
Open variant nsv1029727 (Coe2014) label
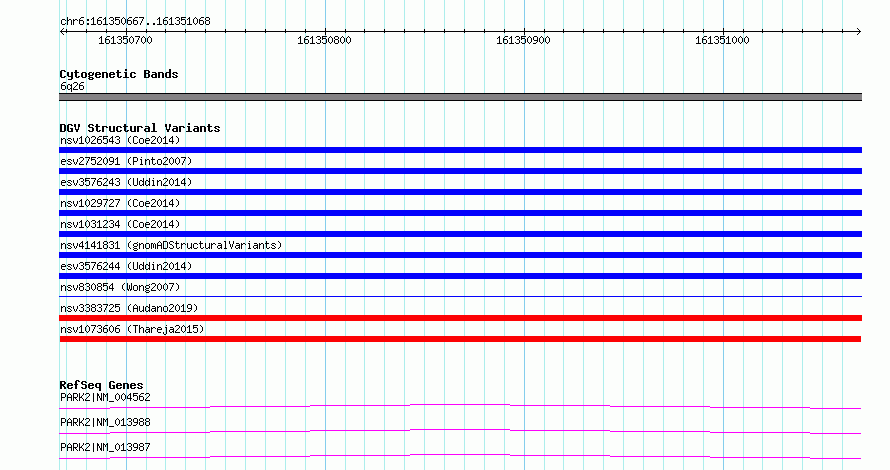[x=120, y=203]
